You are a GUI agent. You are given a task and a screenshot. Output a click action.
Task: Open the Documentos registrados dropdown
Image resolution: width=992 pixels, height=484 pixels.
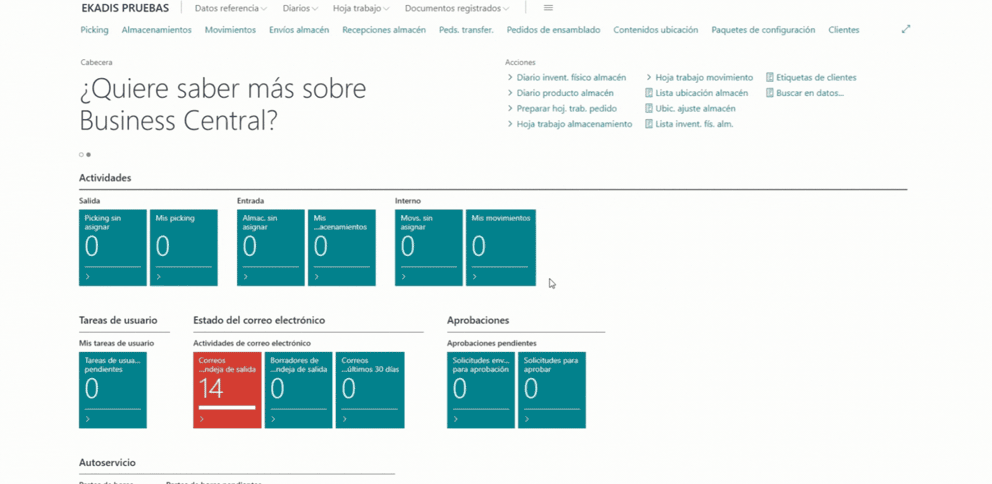pos(456,8)
